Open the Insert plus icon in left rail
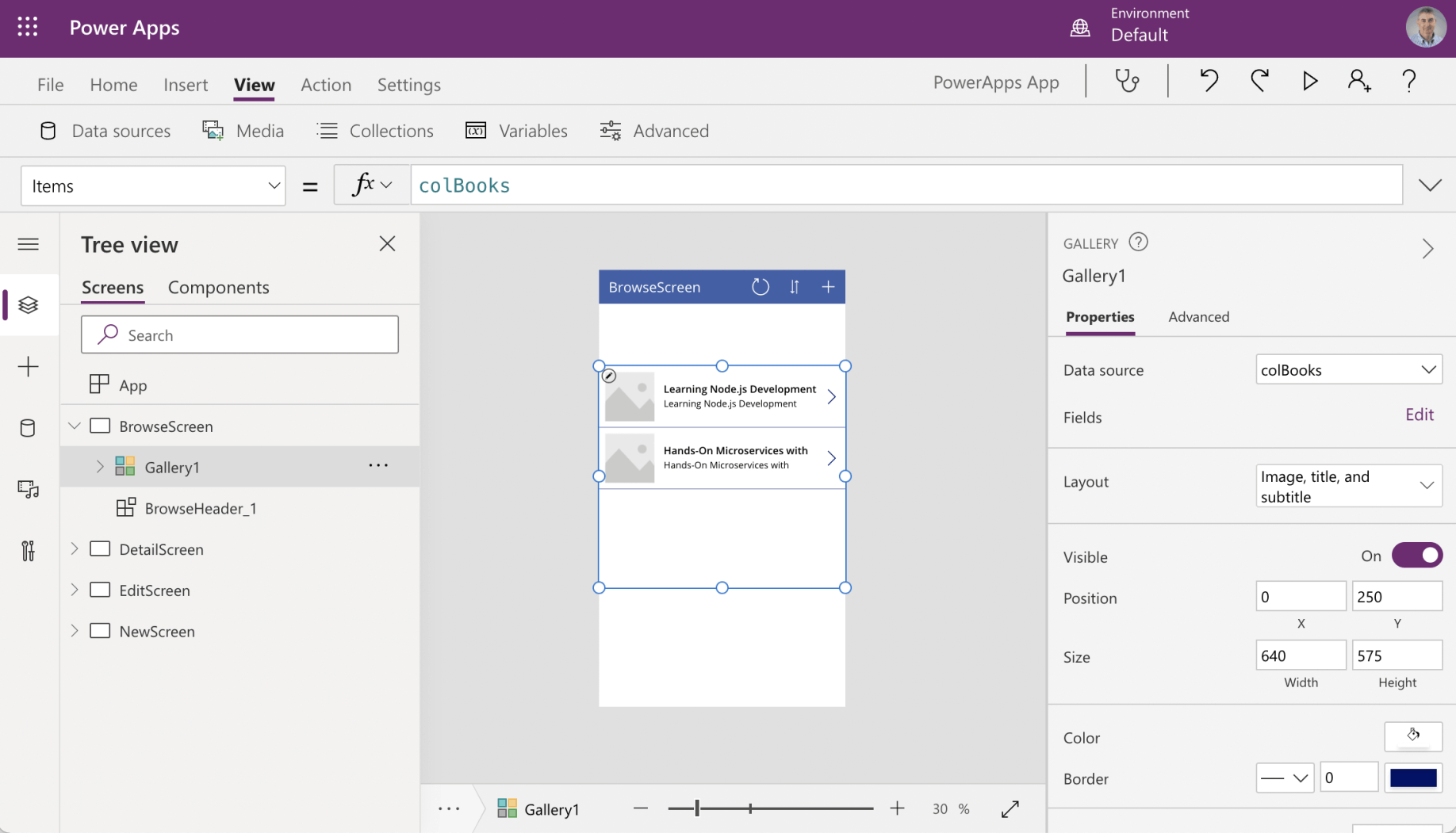The height and width of the screenshot is (833, 1456). tap(29, 366)
